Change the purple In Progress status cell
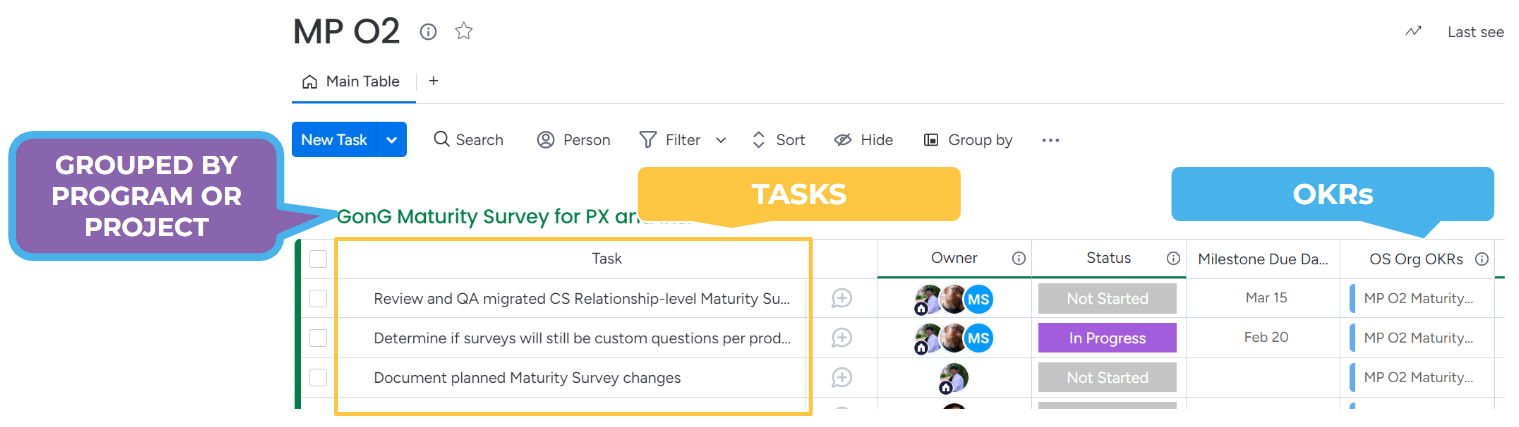 pyautogui.click(x=1107, y=338)
